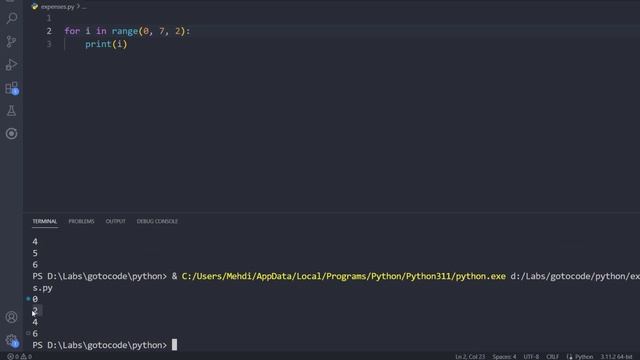Click the 's.py' wrapped text in terminal
640x360 pixels.
coord(42,288)
